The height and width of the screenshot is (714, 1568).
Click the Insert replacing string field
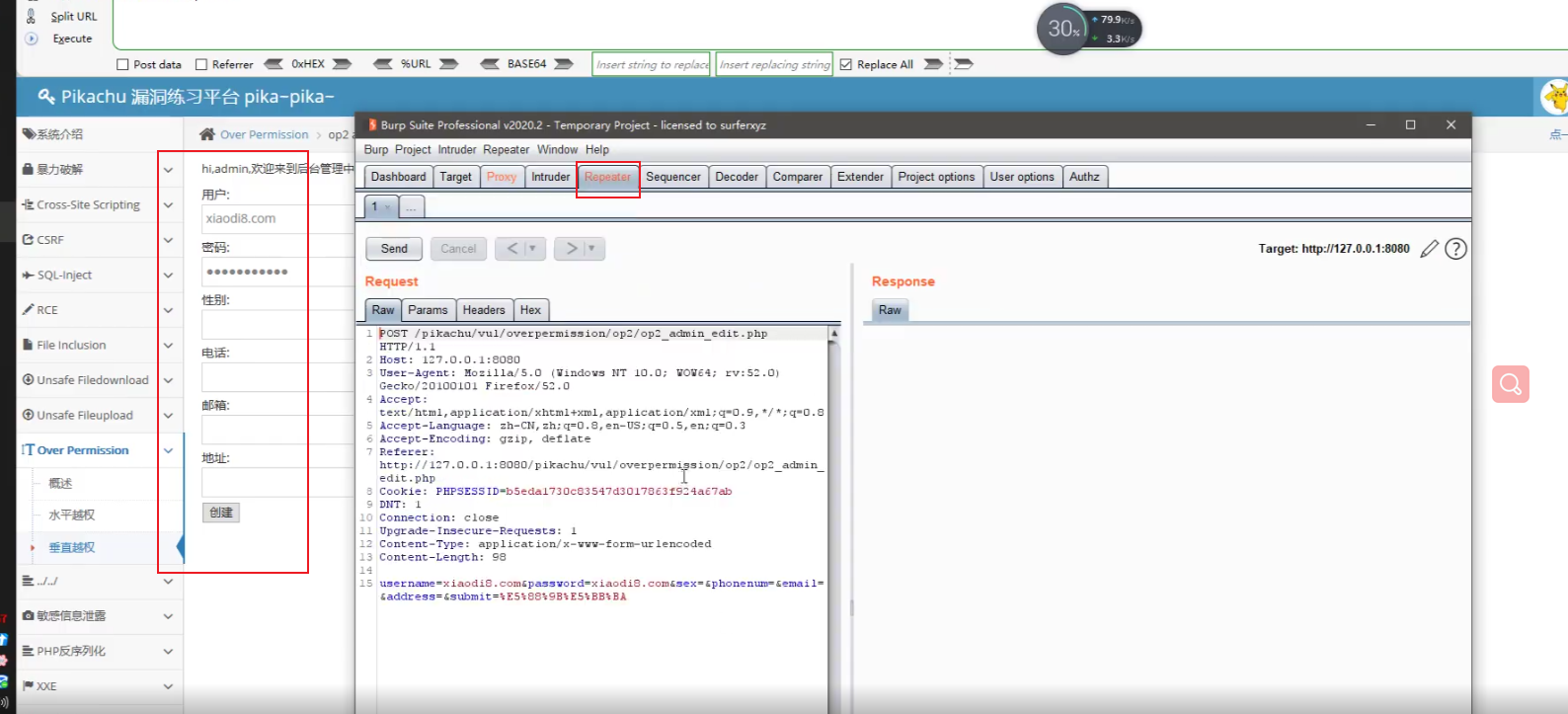pyautogui.click(x=774, y=64)
